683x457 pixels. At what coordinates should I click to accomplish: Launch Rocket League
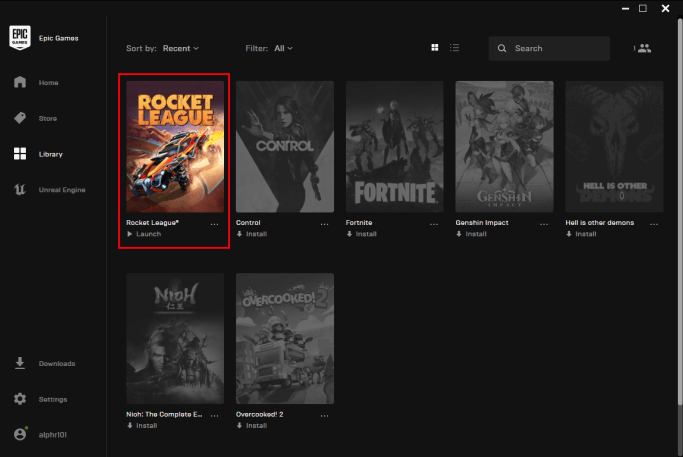(x=144, y=234)
